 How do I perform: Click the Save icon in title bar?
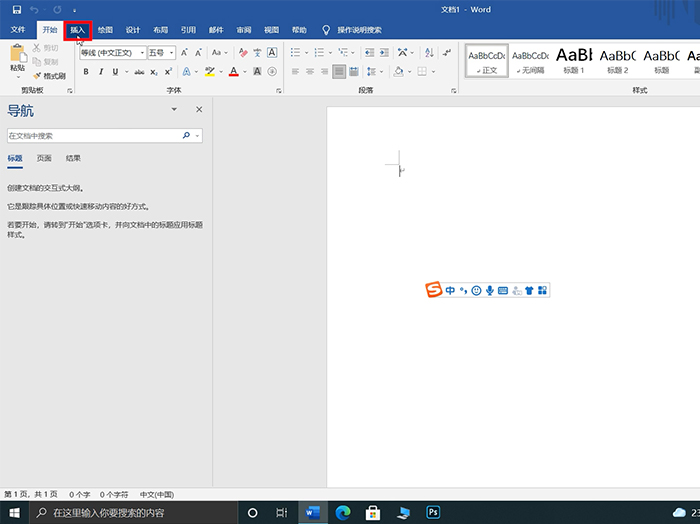click(17, 9)
